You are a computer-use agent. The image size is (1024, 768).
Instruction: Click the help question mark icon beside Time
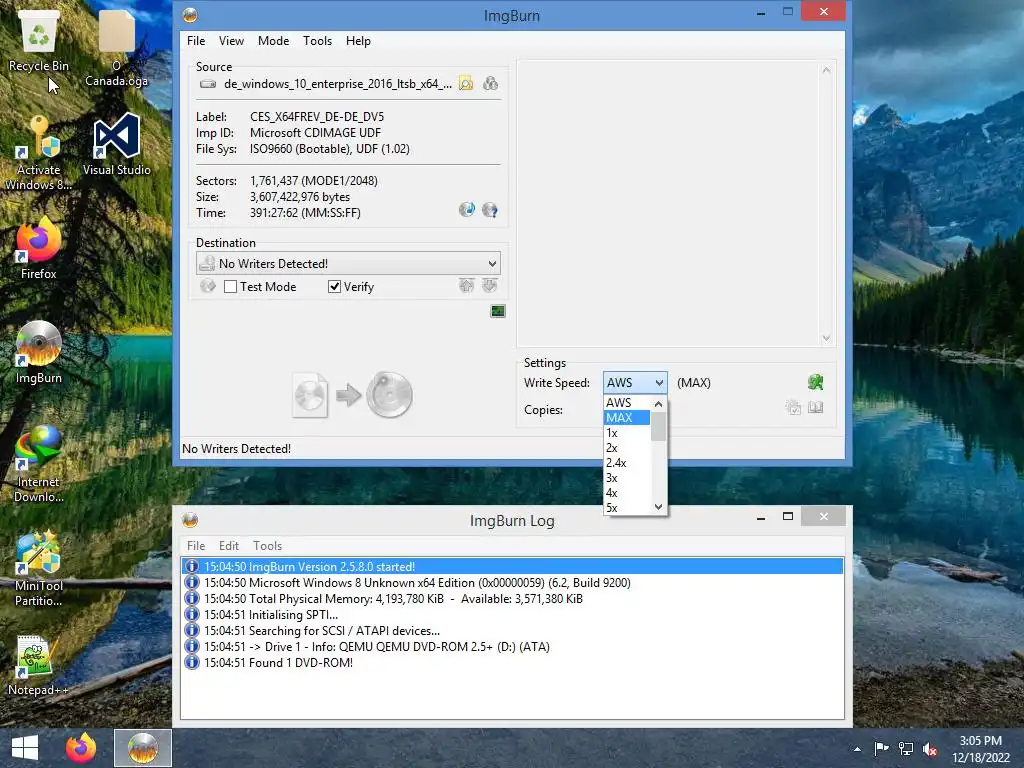tap(490, 210)
